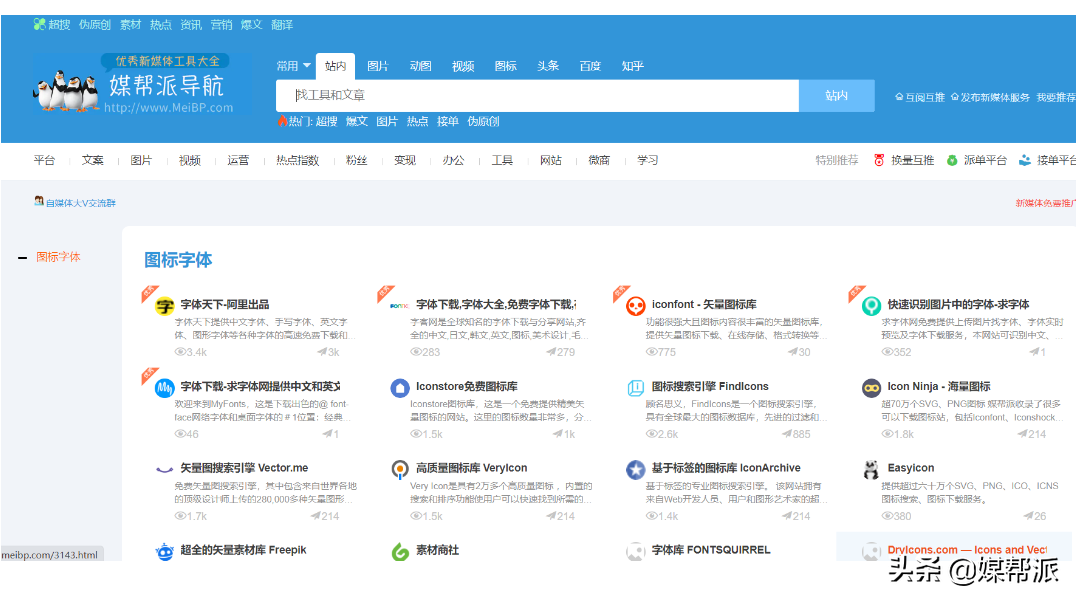
Task: Click the Freepik robot icon
Action: 165,551
